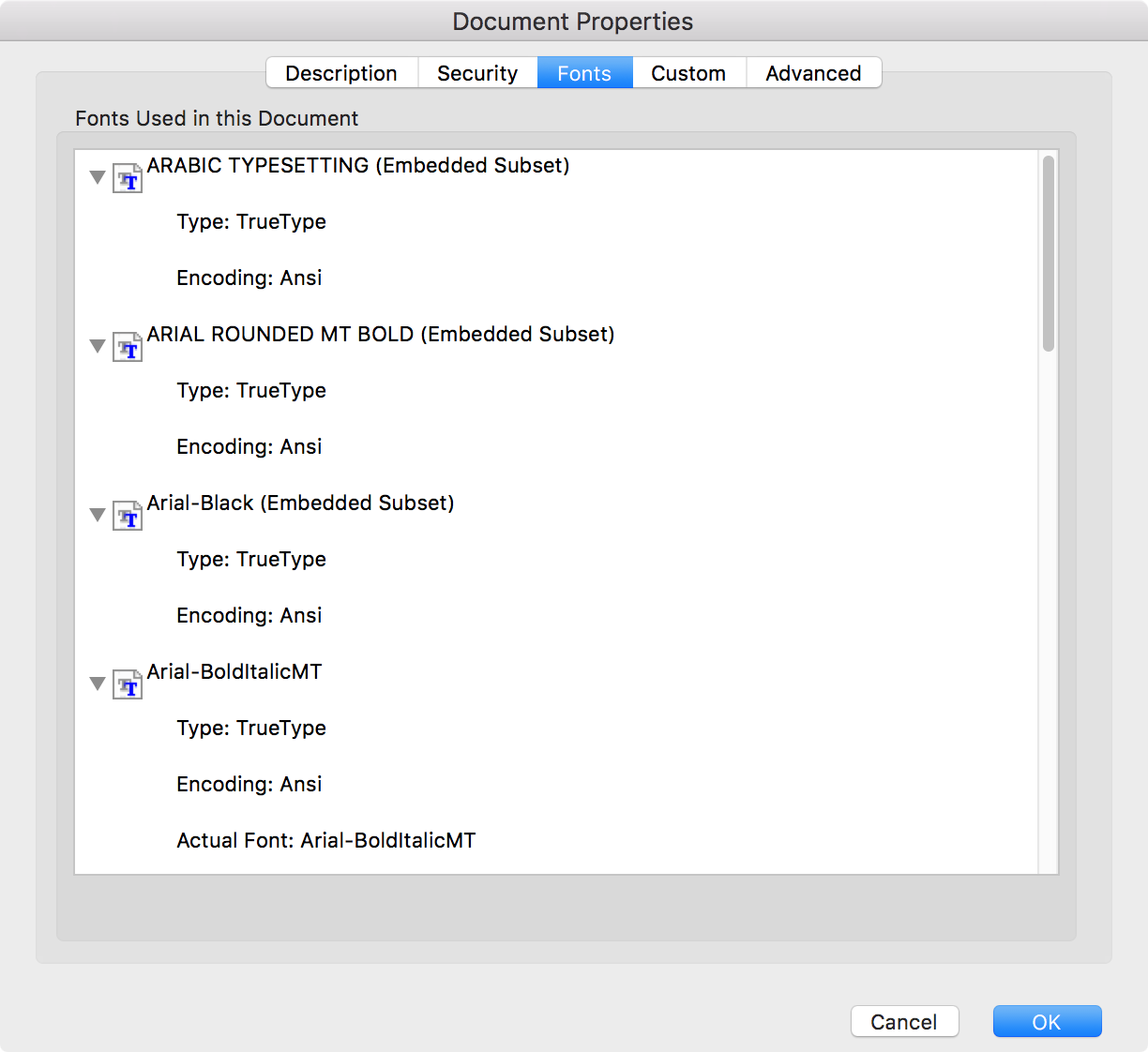Select the Arial-Black font entry
Viewport: 1148px width, 1052px height.
(x=300, y=503)
